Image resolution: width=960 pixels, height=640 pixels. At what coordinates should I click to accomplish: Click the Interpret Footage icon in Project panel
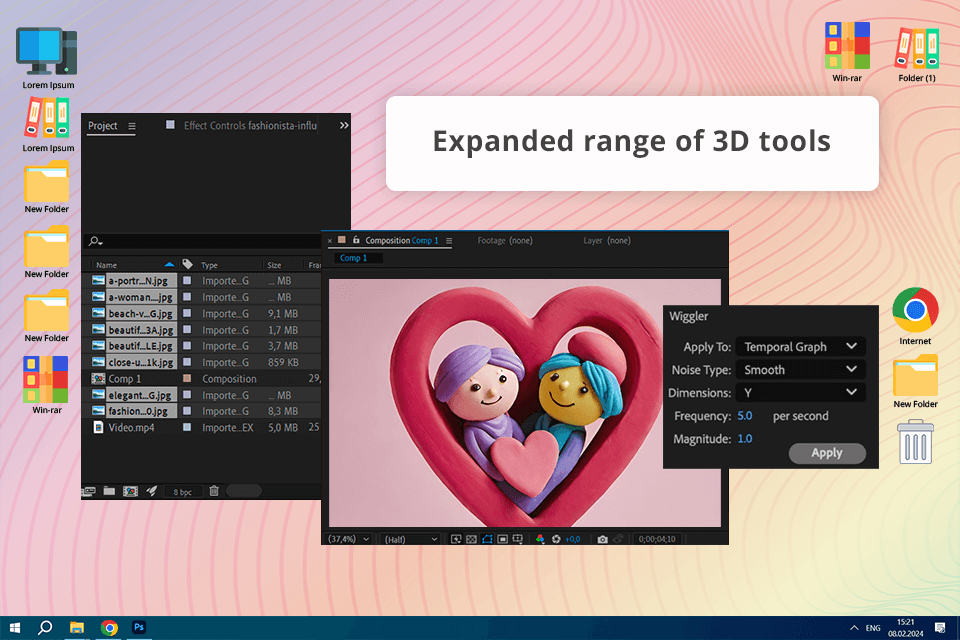[x=89, y=491]
